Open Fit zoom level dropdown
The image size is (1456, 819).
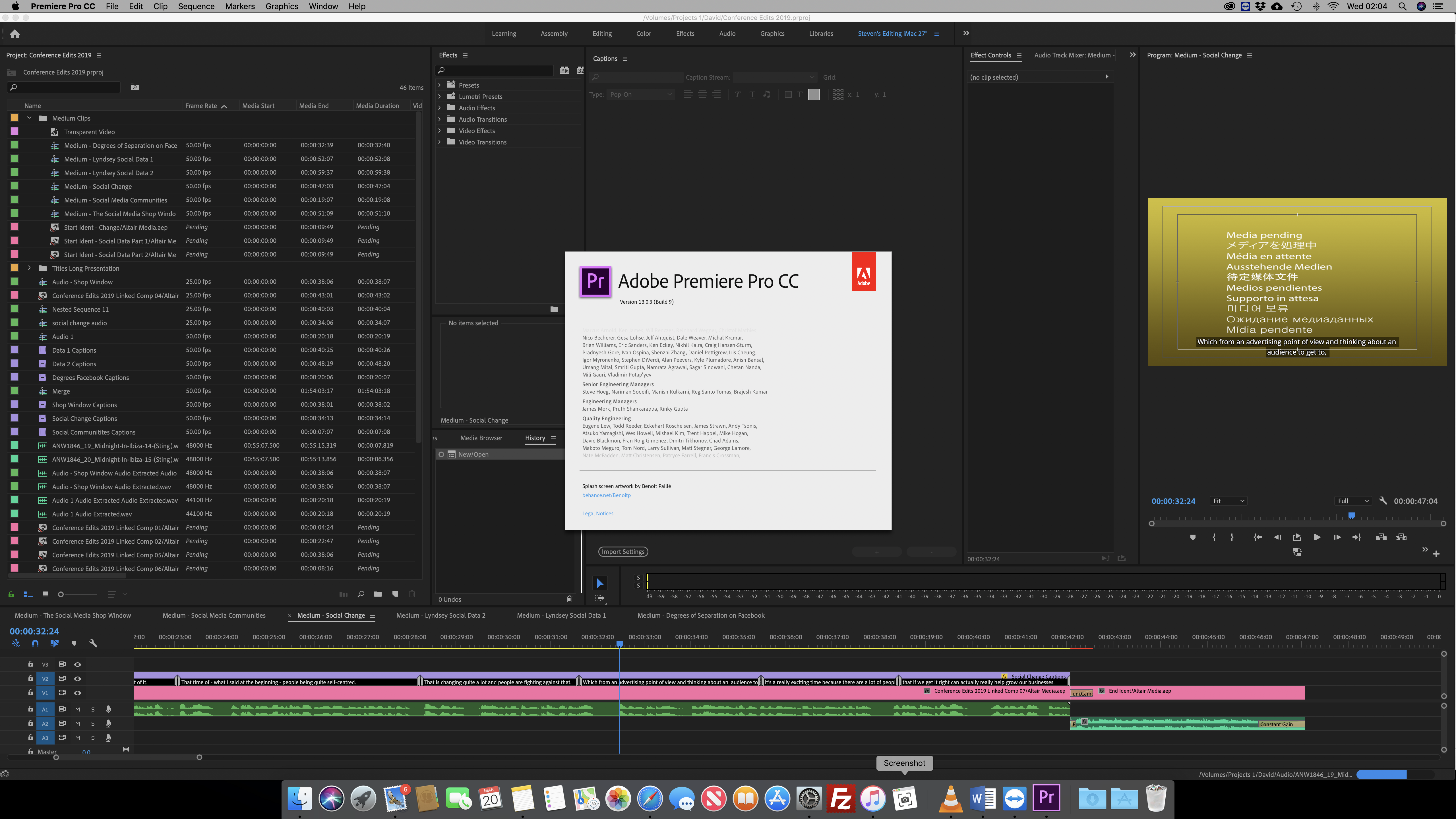click(1229, 501)
